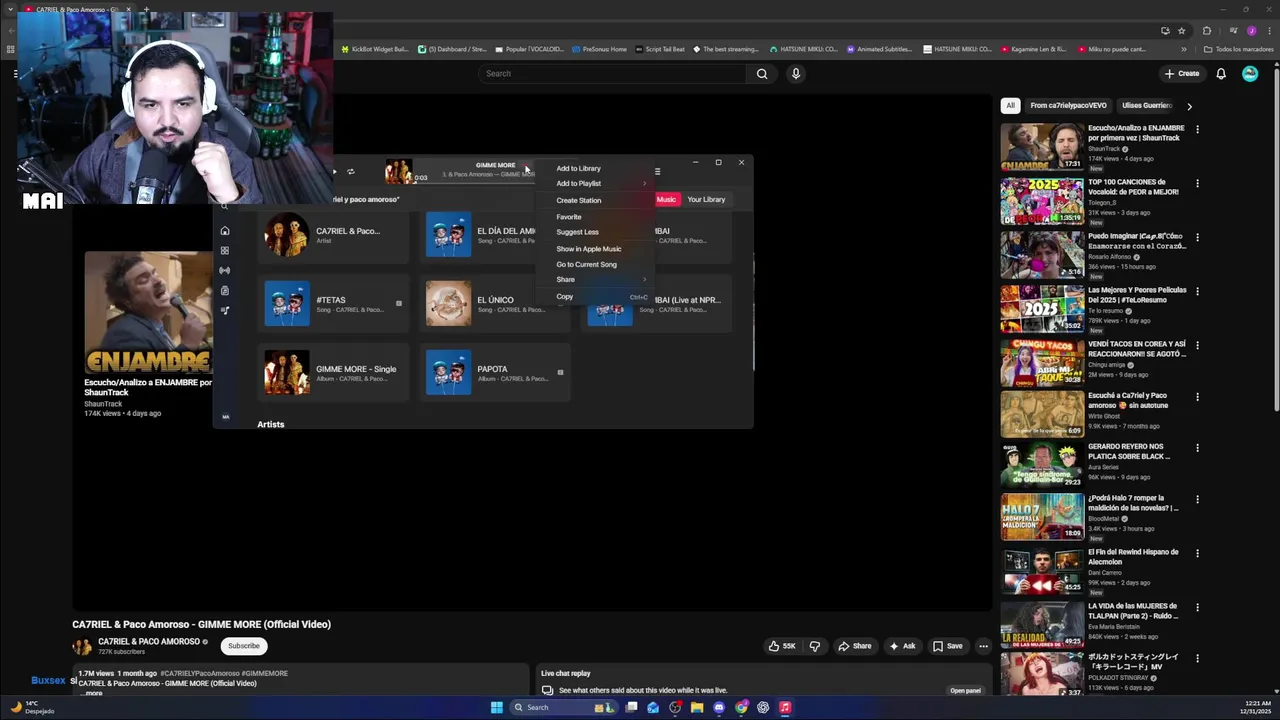Click the YouTube search magnifier button
The width and height of the screenshot is (1280, 720).
click(762, 73)
